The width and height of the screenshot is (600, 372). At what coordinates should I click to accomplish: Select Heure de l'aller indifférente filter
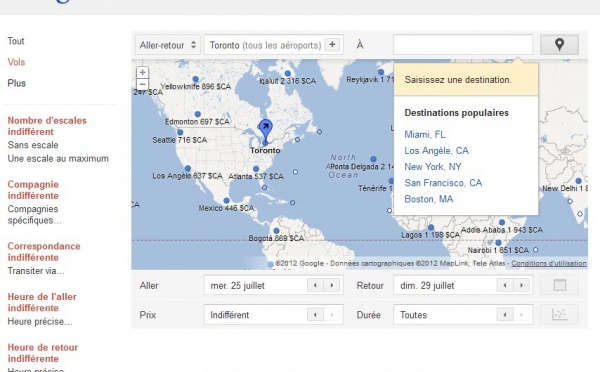click(42, 302)
